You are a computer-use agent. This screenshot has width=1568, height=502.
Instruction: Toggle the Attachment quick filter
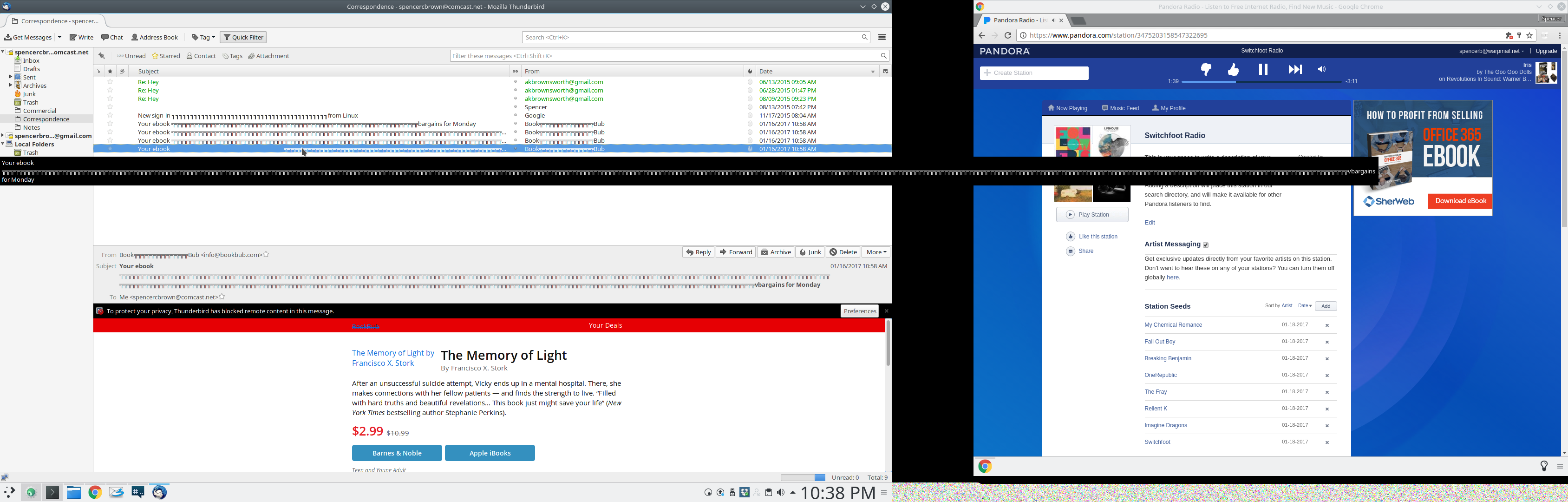269,56
